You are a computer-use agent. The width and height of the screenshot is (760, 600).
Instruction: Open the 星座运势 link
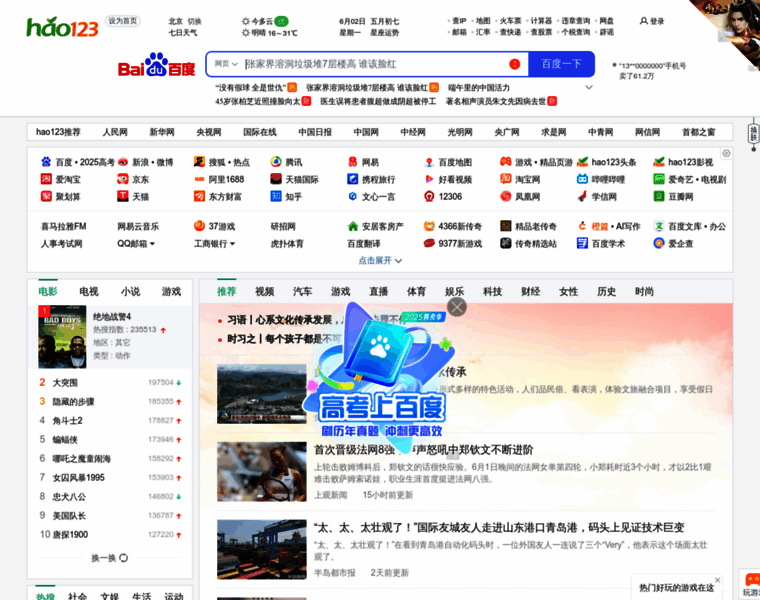click(384, 32)
